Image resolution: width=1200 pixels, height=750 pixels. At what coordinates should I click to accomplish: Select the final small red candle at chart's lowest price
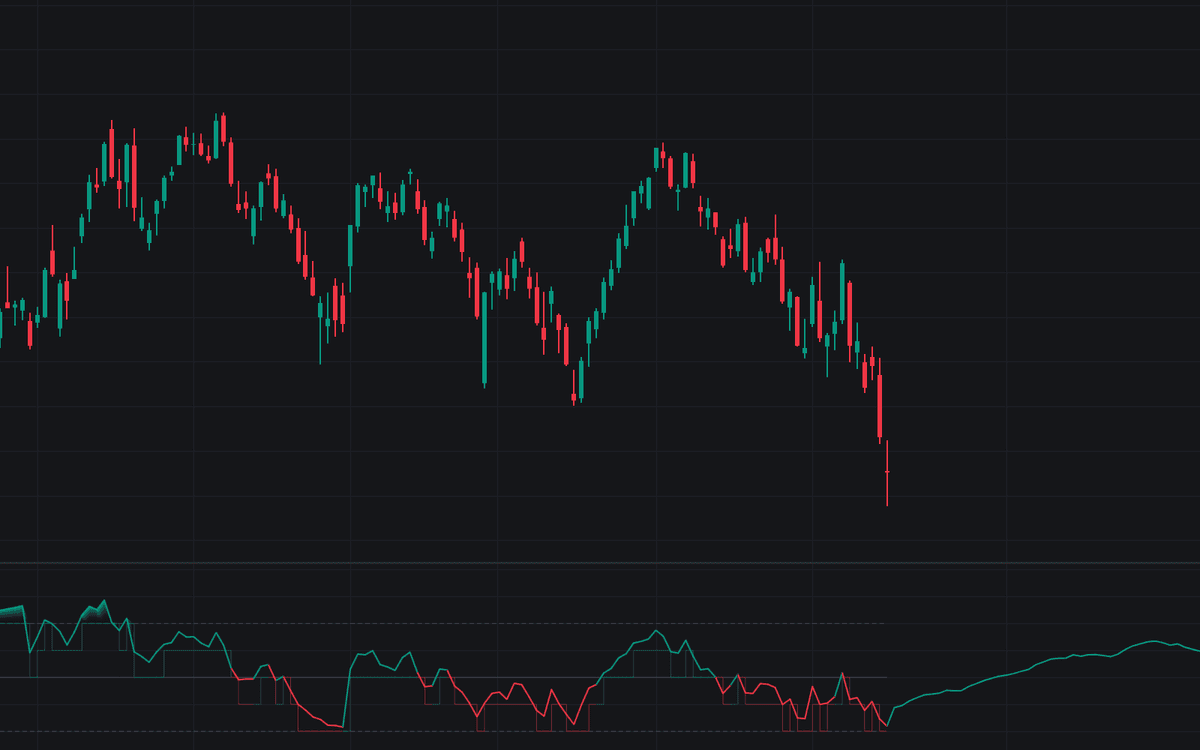pos(887,472)
